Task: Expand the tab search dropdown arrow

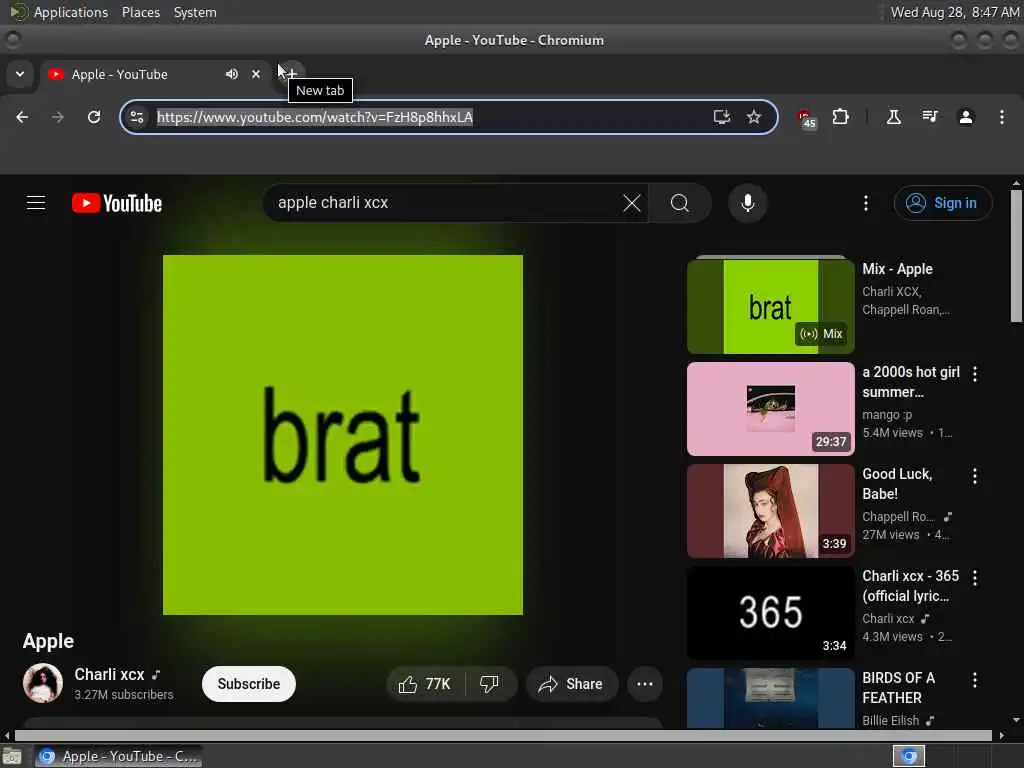Action: pos(20,74)
